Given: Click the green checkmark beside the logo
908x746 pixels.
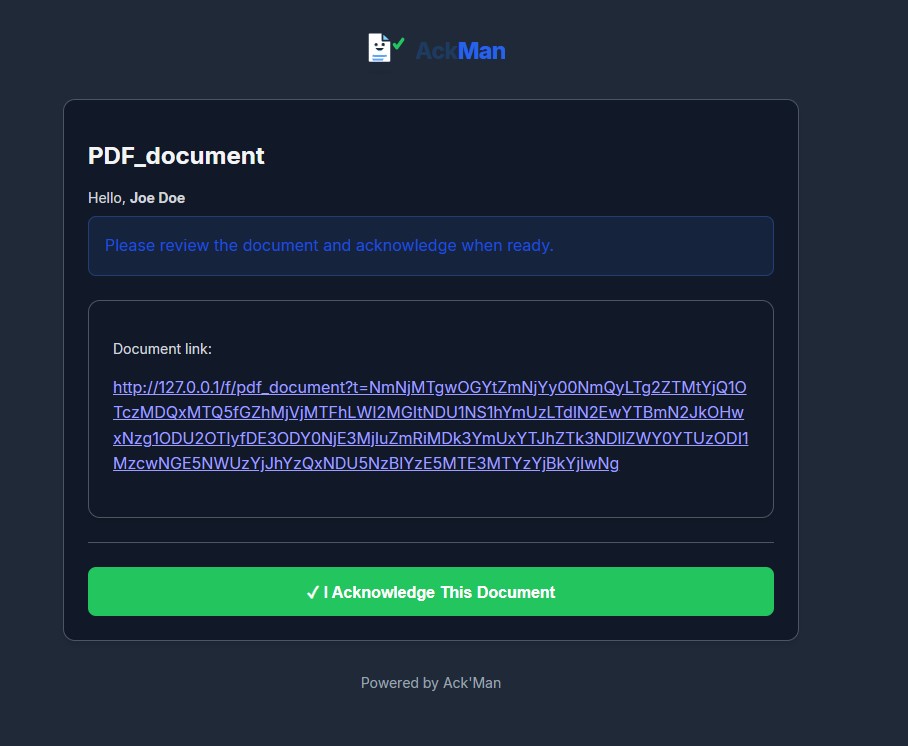Looking at the screenshot, I should coord(398,43).
